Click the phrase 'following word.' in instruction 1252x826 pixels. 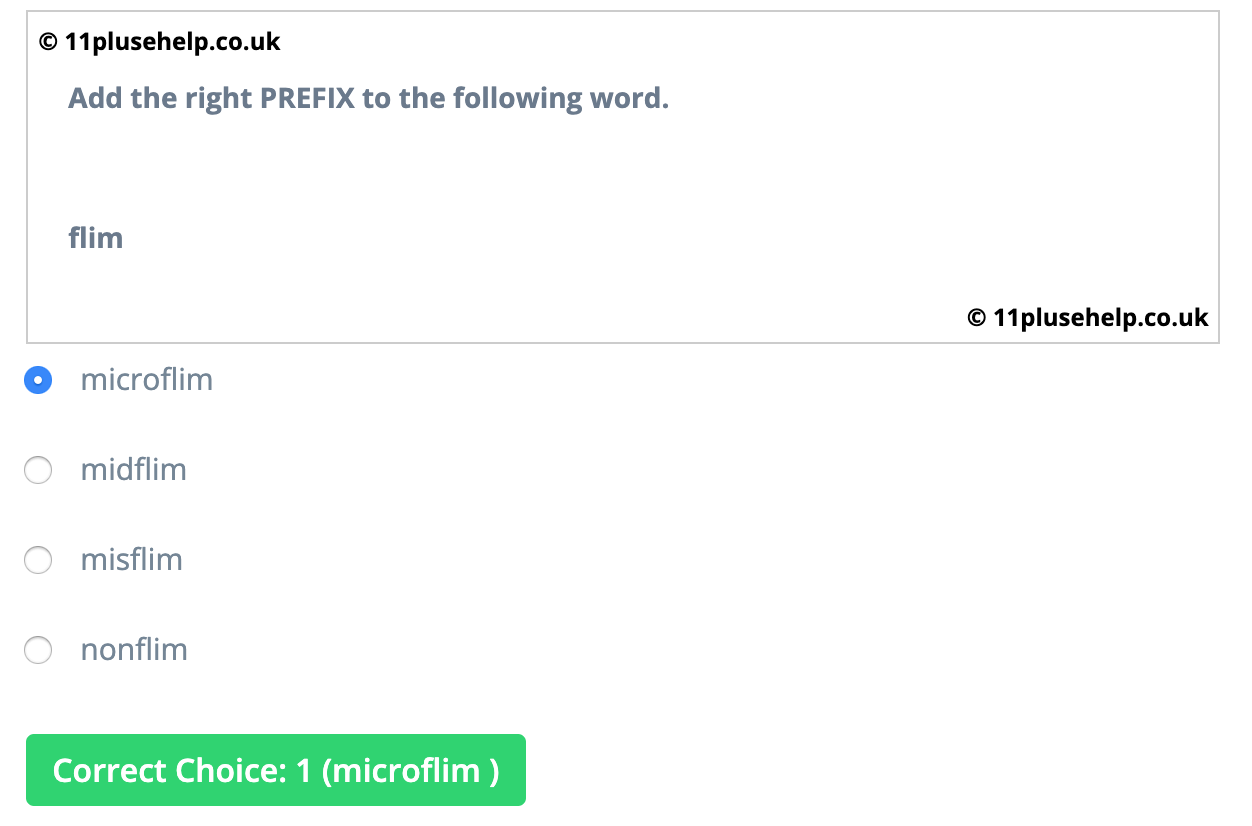(560, 98)
